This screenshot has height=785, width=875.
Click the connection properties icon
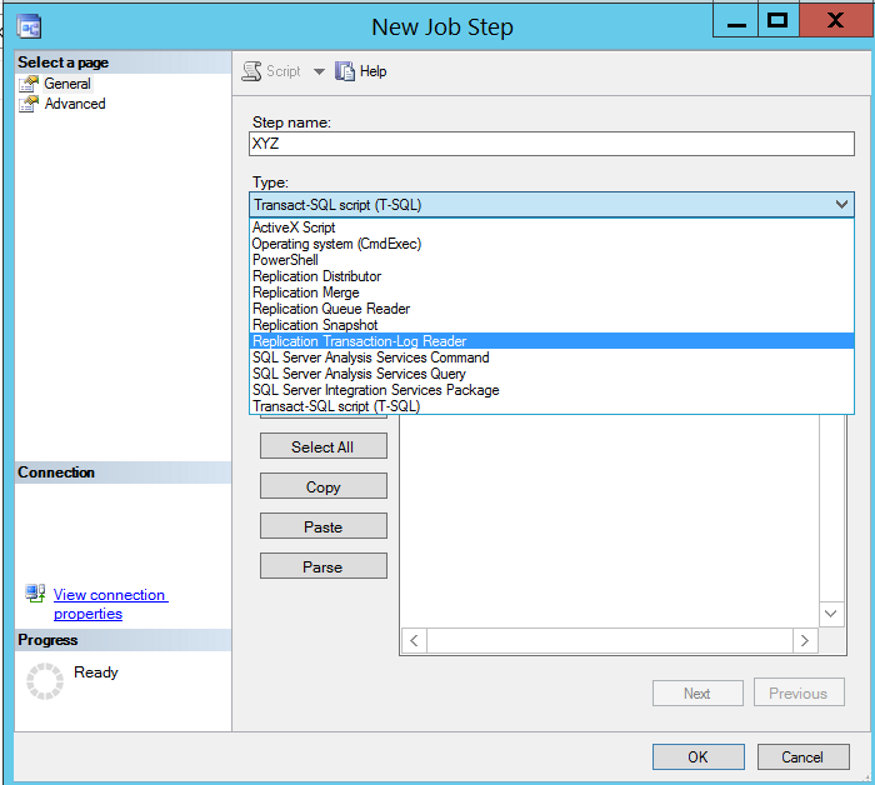point(35,593)
